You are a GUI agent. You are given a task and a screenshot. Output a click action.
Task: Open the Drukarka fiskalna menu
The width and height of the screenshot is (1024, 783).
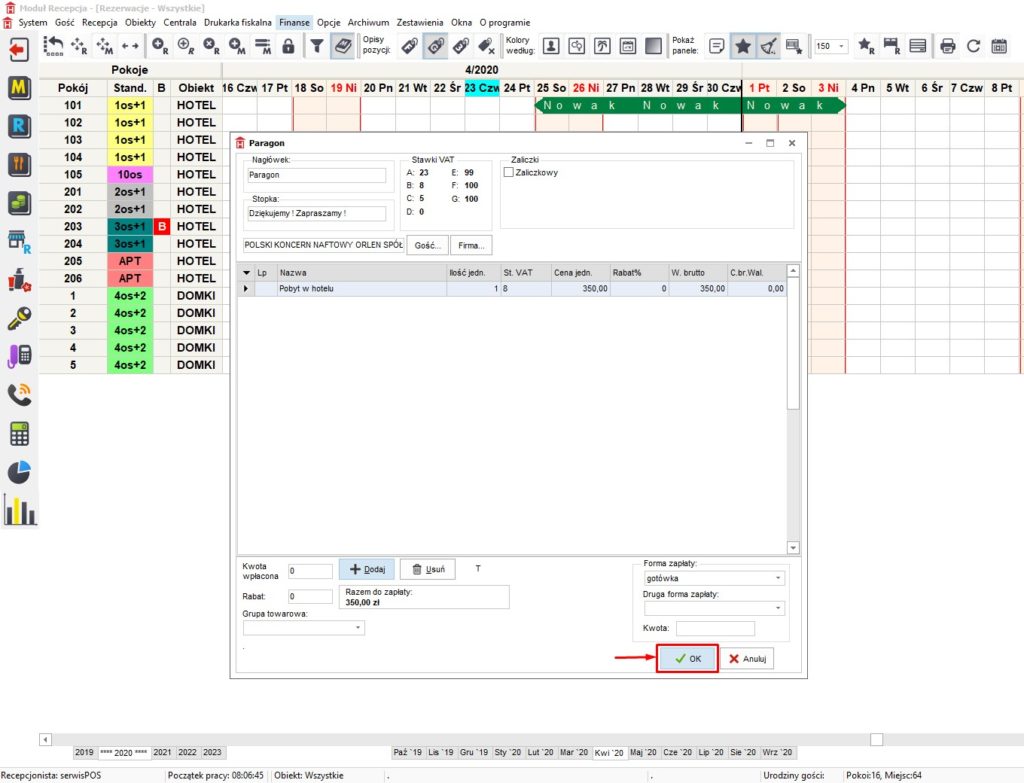tap(237, 22)
